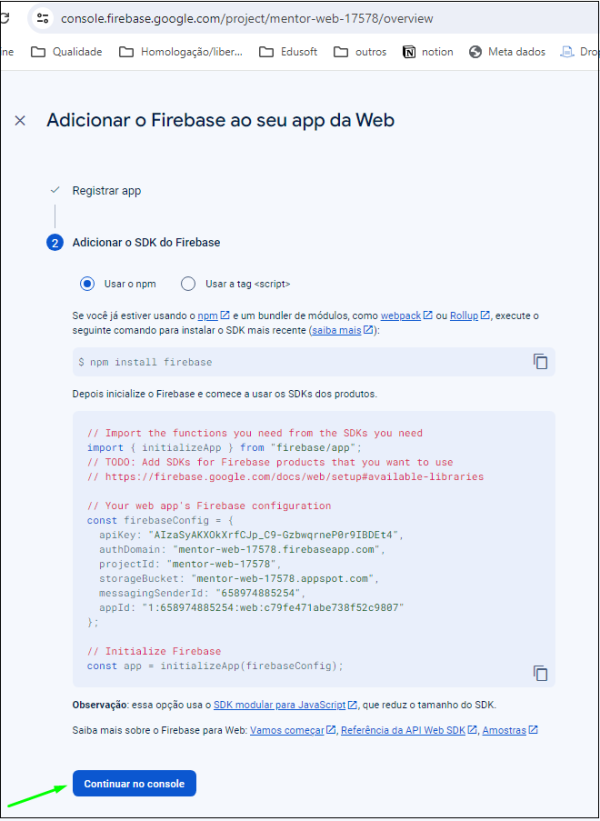The height and width of the screenshot is (821, 600).
Task: Click the firebase.google.com docs URL comment
Action: pyautogui.click(x=285, y=477)
